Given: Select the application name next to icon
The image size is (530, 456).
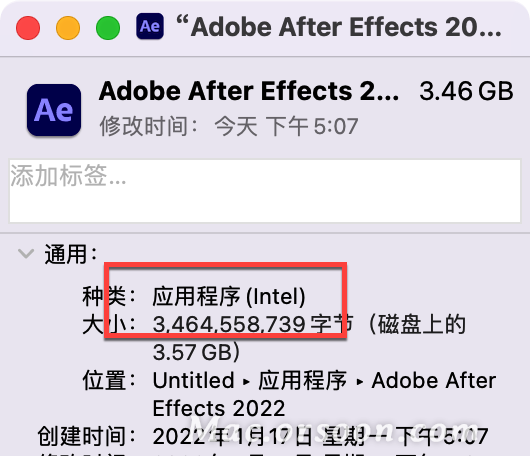Looking at the screenshot, I should 249,91.
